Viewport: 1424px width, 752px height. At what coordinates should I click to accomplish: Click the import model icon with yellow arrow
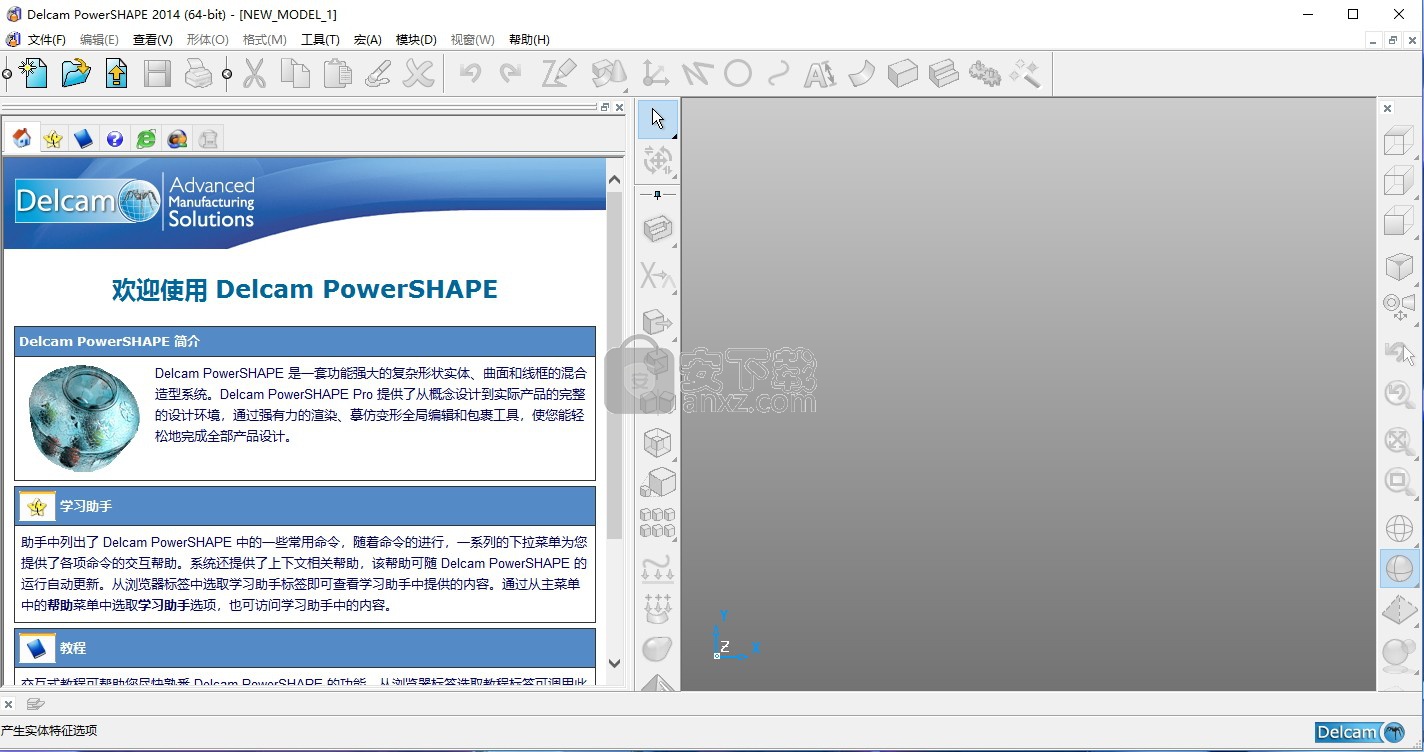point(117,73)
